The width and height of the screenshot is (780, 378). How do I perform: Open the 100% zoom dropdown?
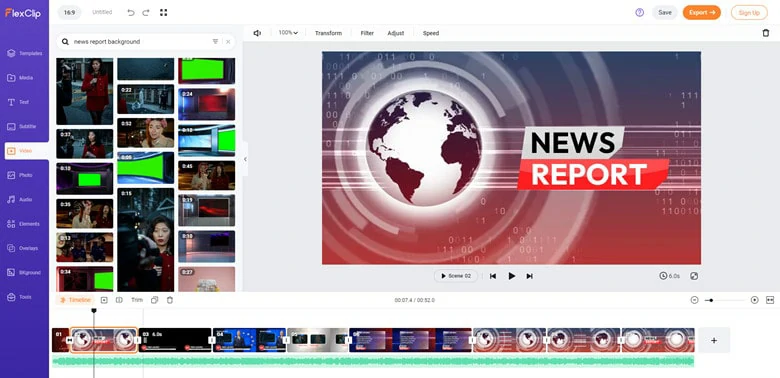click(x=288, y=33)
